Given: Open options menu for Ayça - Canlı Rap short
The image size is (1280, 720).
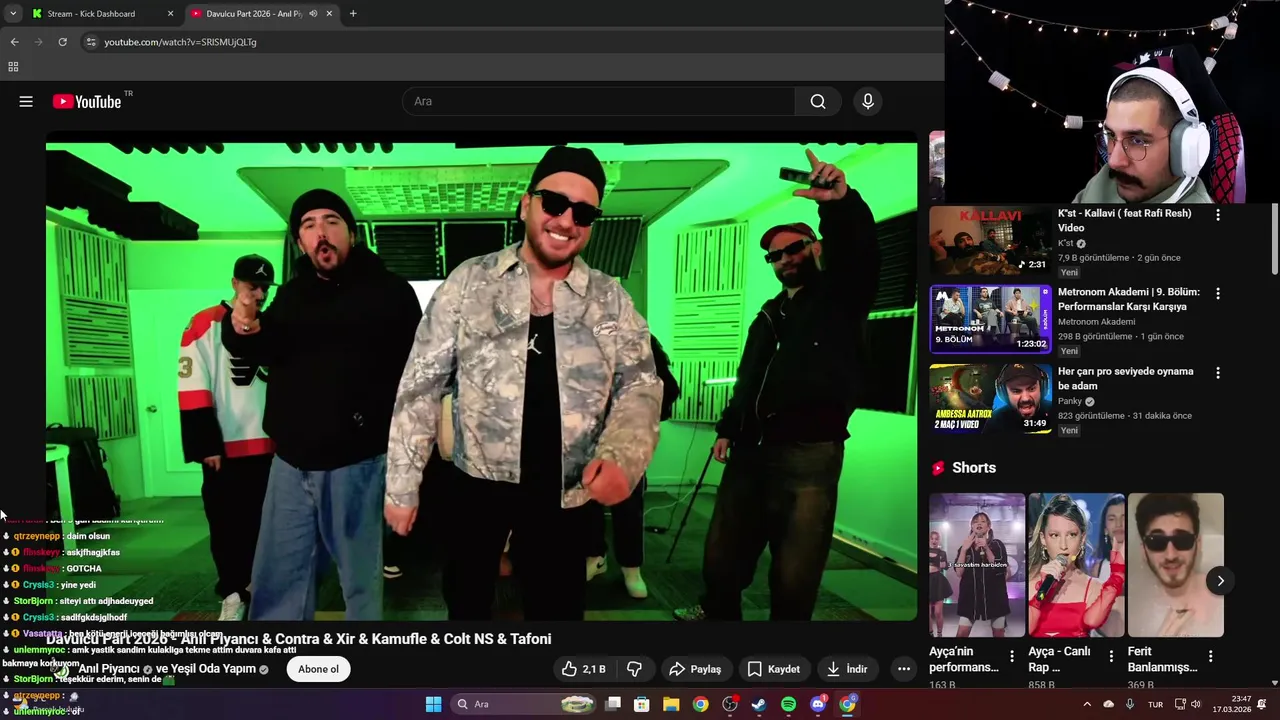Looking at the screenshot, I should coord(1111,657).
